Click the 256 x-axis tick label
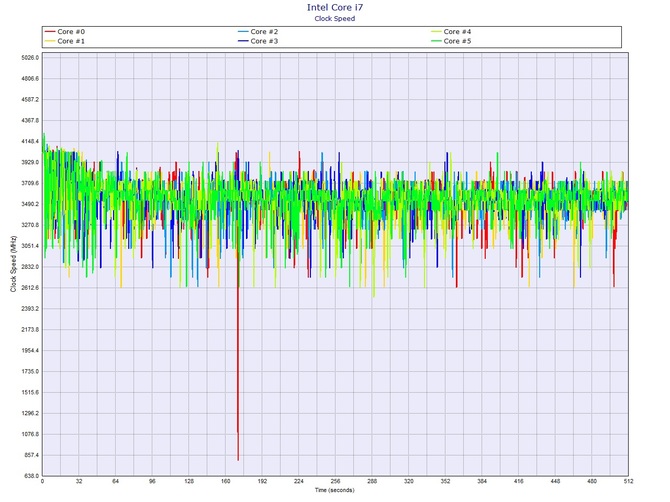Screen dimensions: 670x502 335,481
